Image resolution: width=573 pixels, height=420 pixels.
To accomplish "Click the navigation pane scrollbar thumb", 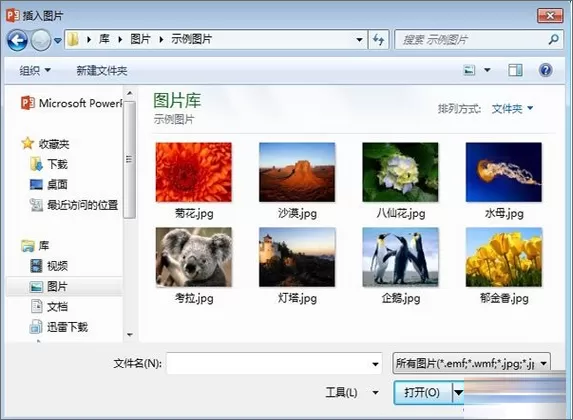I will (129, 159).
